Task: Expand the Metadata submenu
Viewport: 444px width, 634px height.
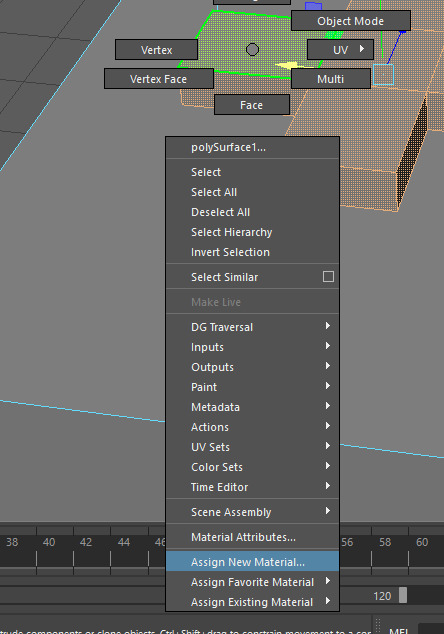Action: pyautogui.click(x=252, y=407)
